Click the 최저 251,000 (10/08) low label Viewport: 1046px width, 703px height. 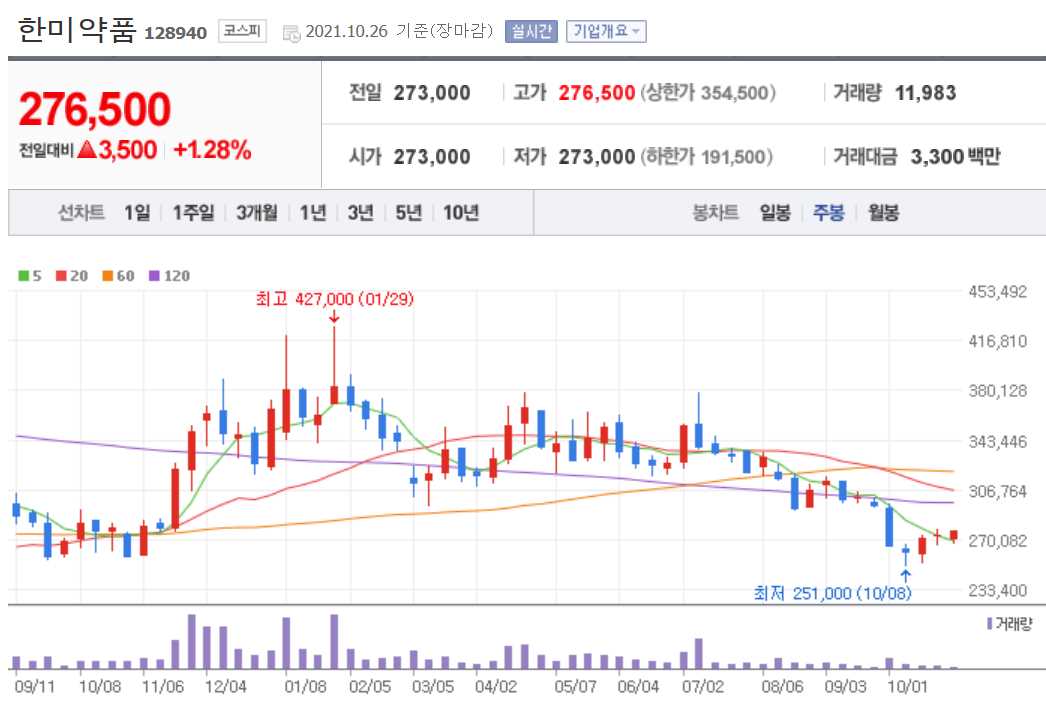tap(832, 593)
